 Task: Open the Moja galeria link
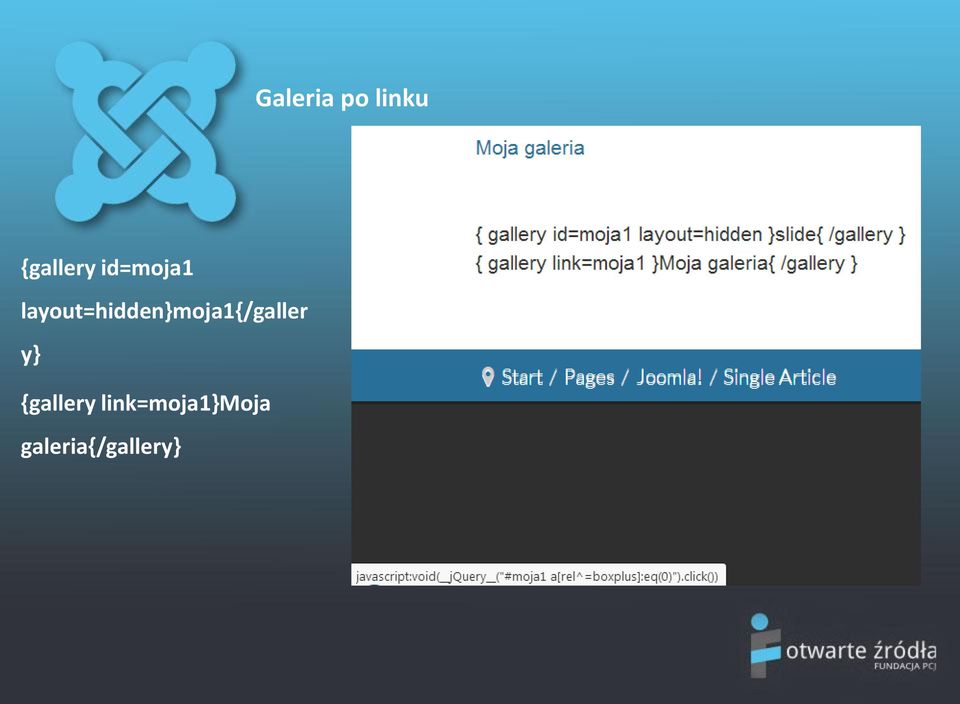point(530,148)
